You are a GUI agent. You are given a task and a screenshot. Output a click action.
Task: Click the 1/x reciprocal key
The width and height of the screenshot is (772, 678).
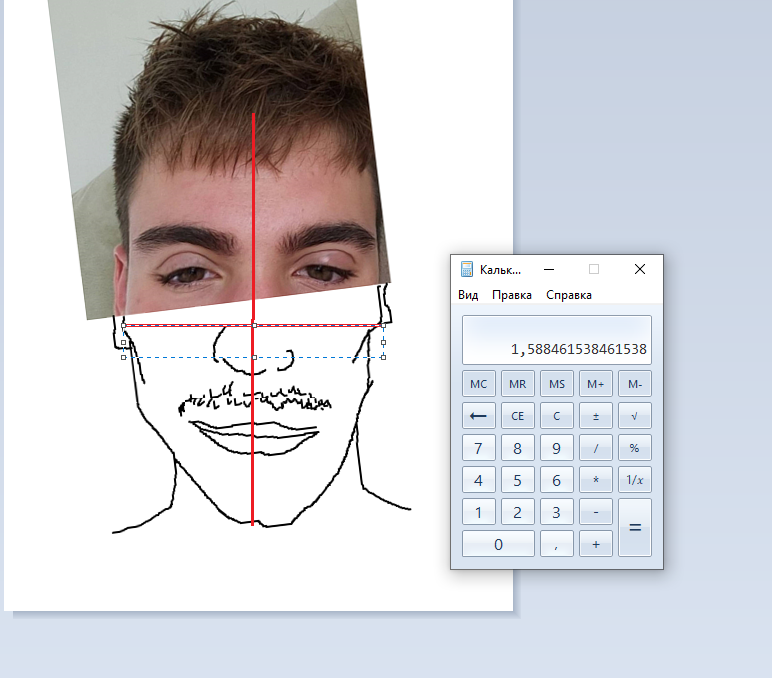pos(635,480)
